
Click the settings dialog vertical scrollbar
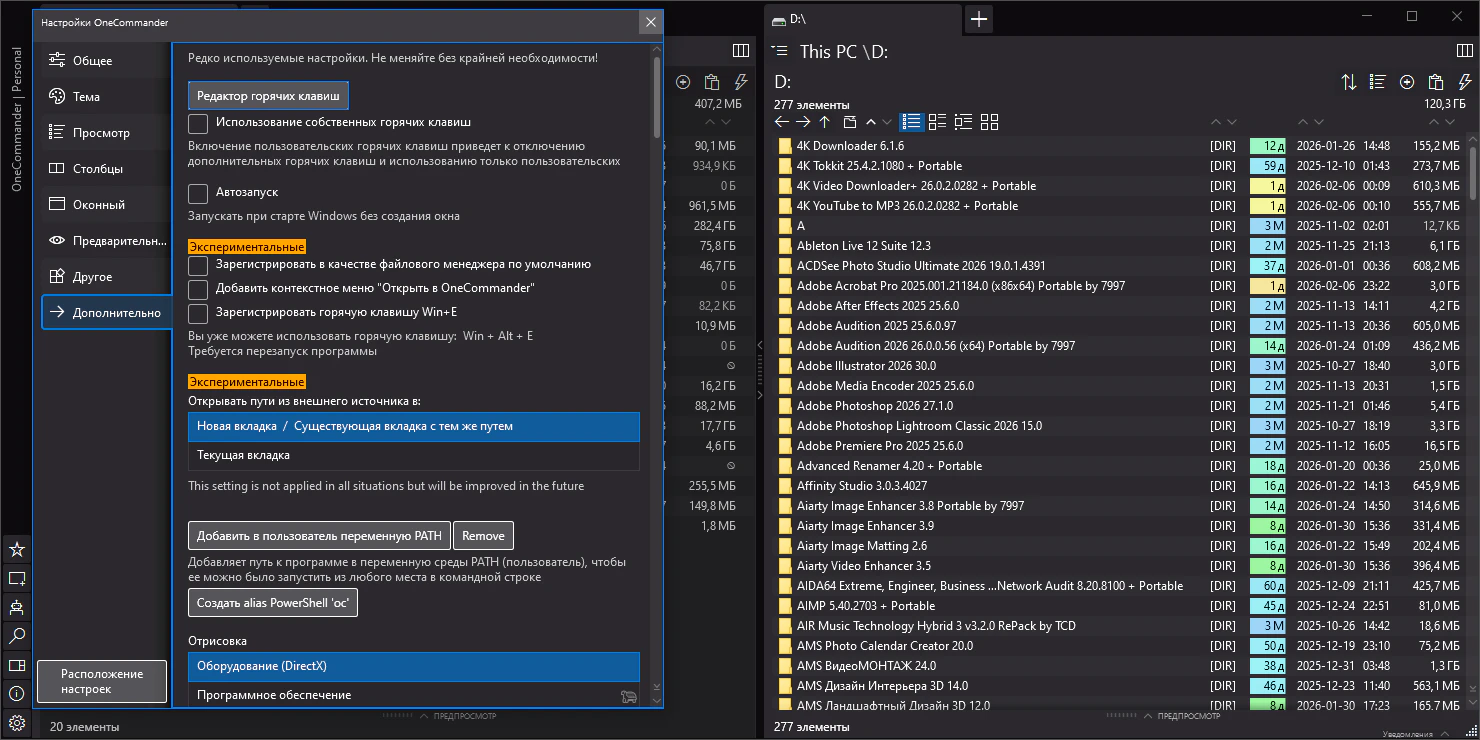(656, 98)
